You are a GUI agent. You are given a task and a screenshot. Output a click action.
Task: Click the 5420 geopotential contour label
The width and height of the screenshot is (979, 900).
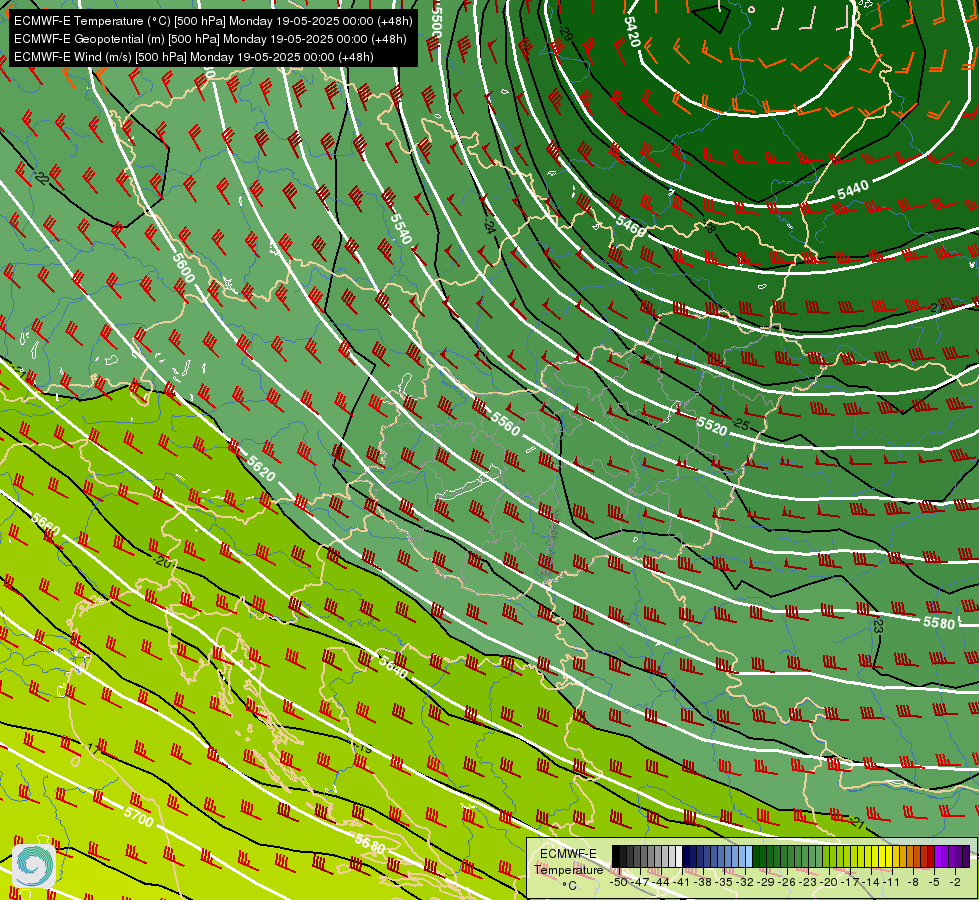pos(632,31)
